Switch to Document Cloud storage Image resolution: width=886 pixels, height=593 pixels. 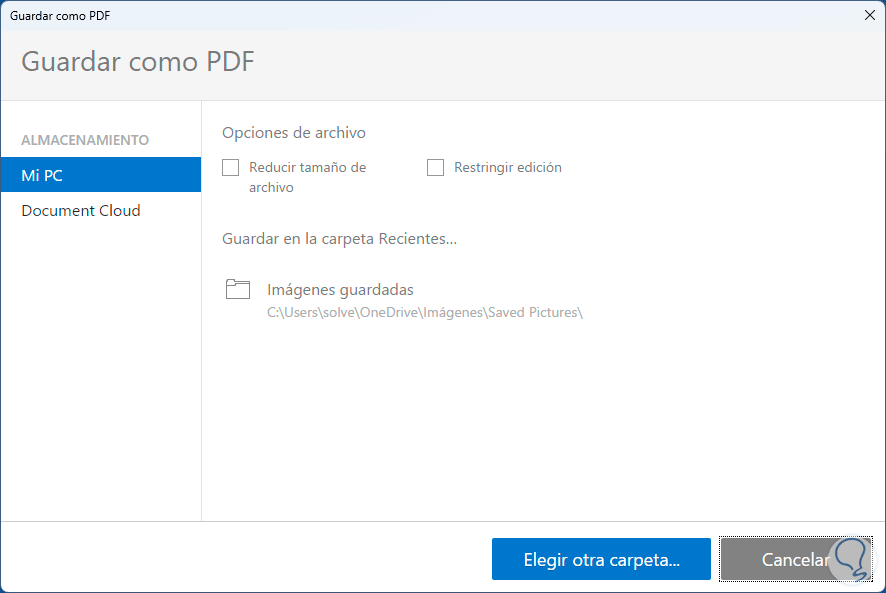(x=81, y=210)
